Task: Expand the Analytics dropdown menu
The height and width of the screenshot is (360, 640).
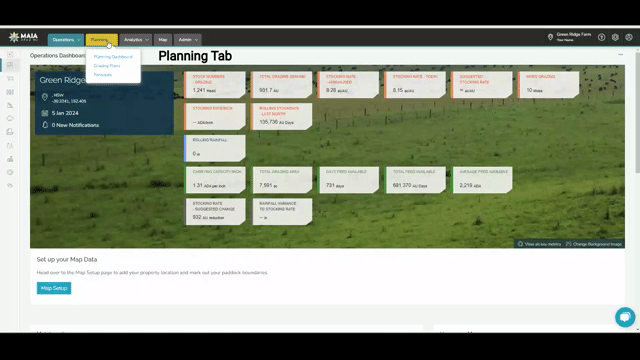Action: click(136, 40)
